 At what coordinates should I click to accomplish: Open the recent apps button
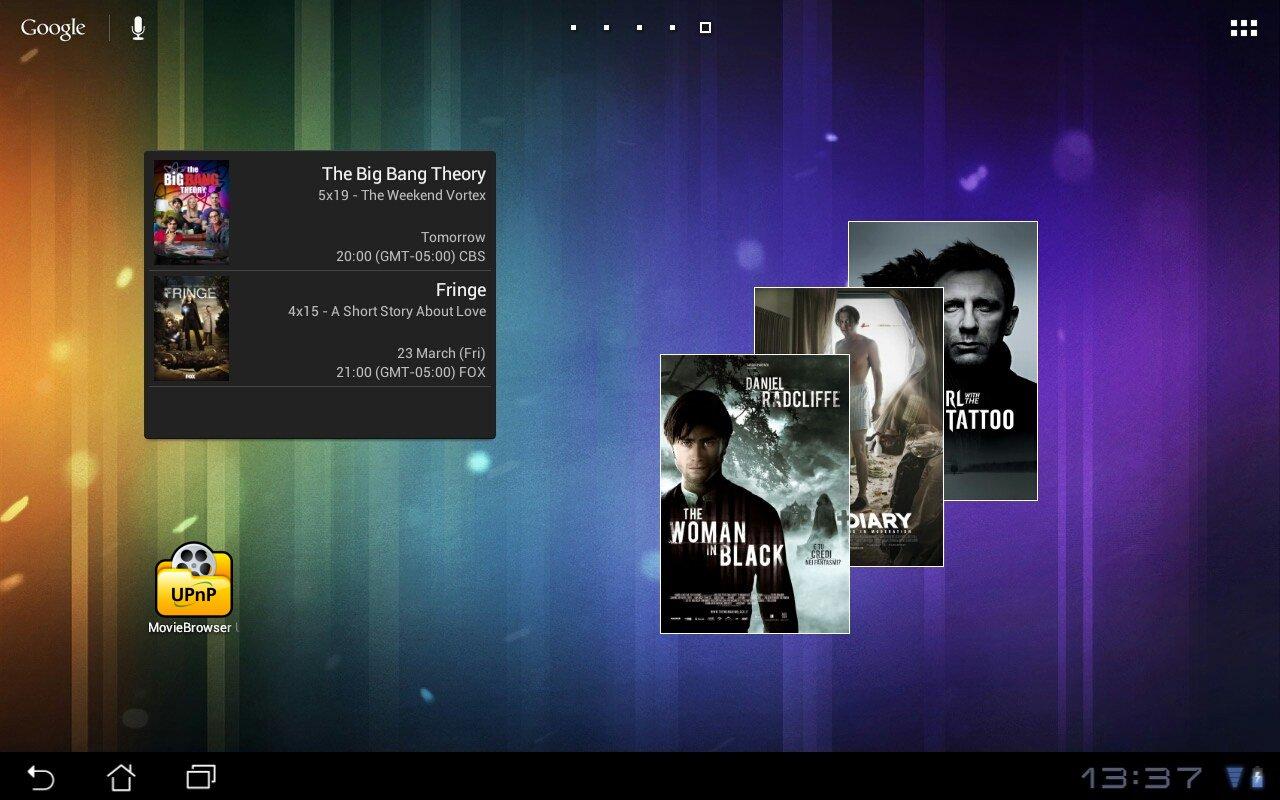pos(201,777)
